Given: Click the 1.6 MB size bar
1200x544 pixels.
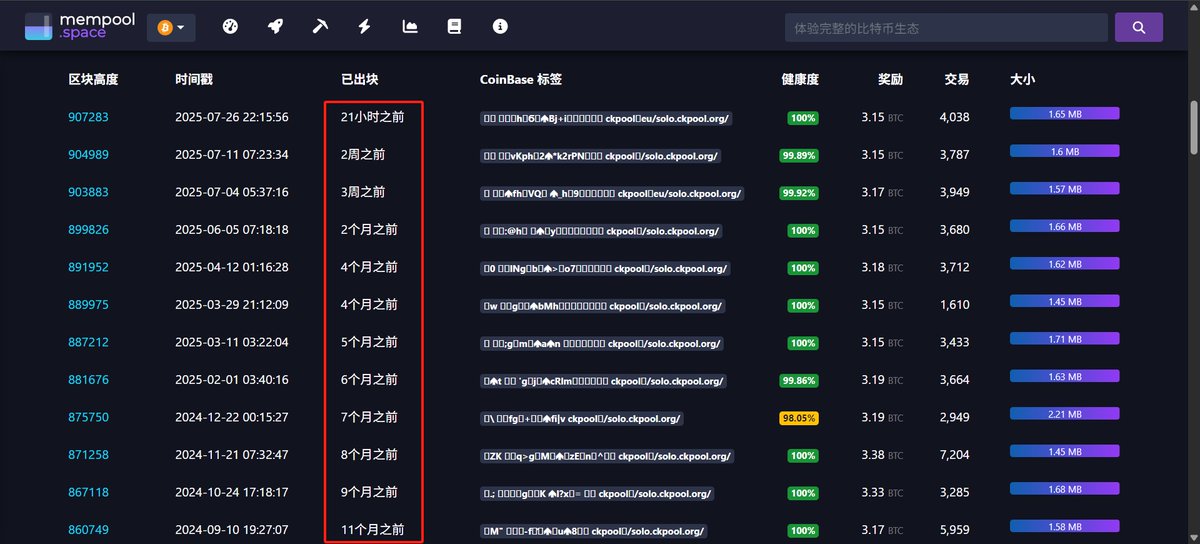Looking at the screenshot, I should click(x=1064, y=151).
